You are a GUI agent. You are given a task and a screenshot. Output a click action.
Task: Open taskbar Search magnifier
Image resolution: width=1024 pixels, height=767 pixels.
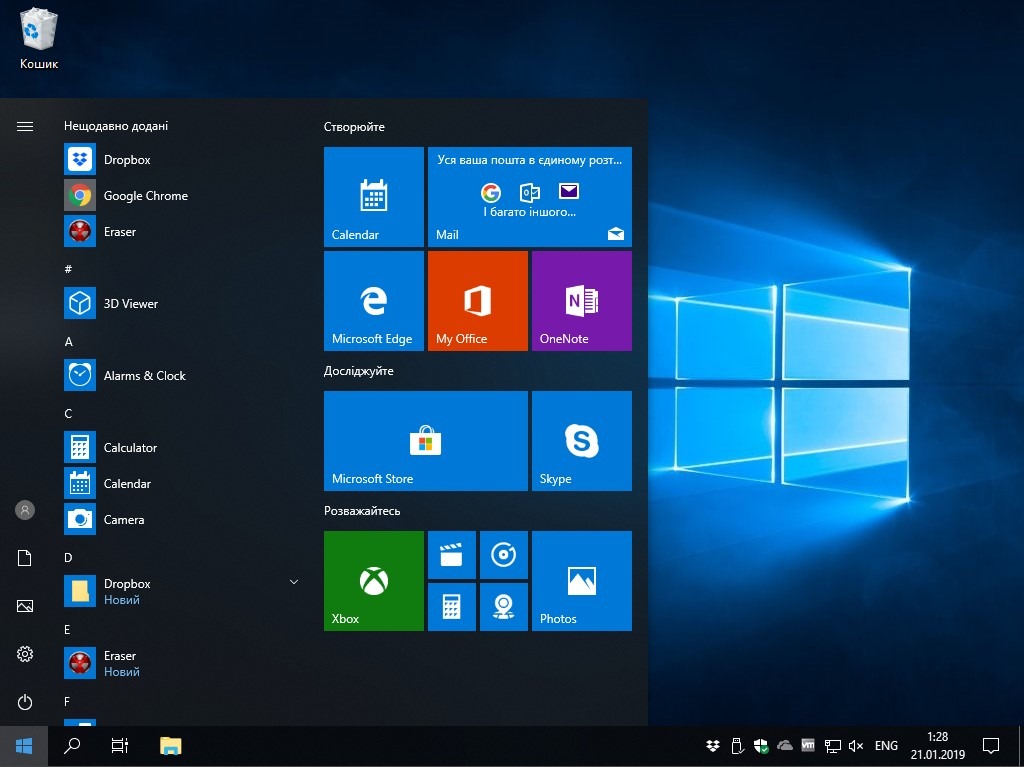pyautogui.click(x=72, y=745)
